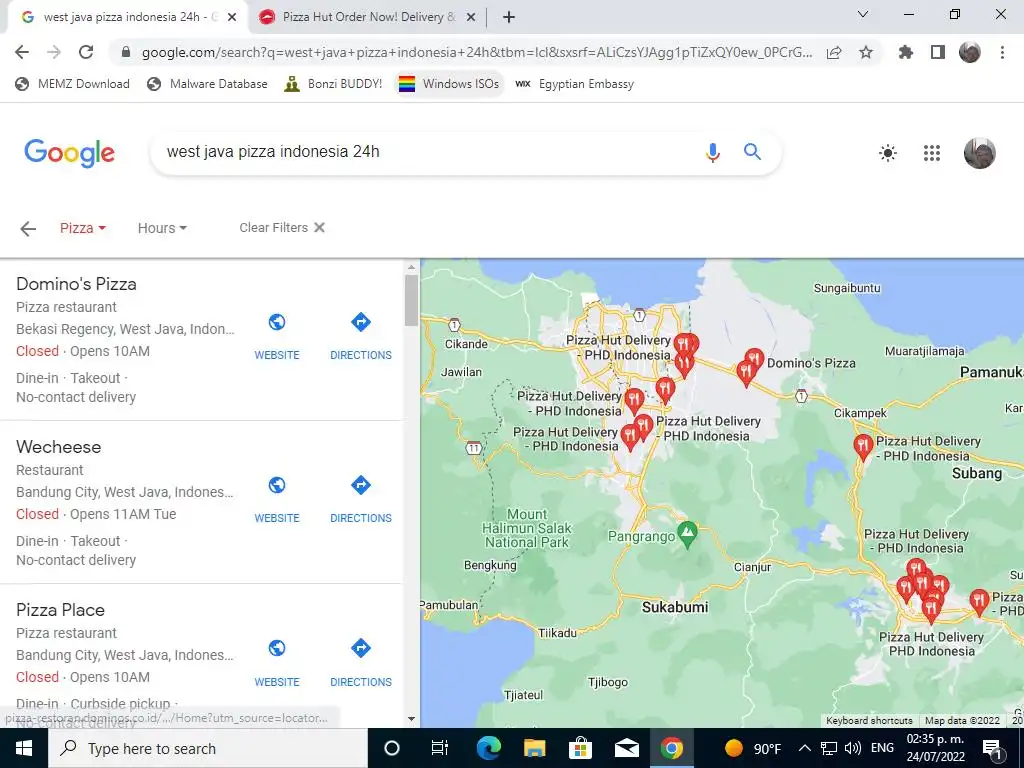Open the Domino's Pizza listing title

coord(76,284)
